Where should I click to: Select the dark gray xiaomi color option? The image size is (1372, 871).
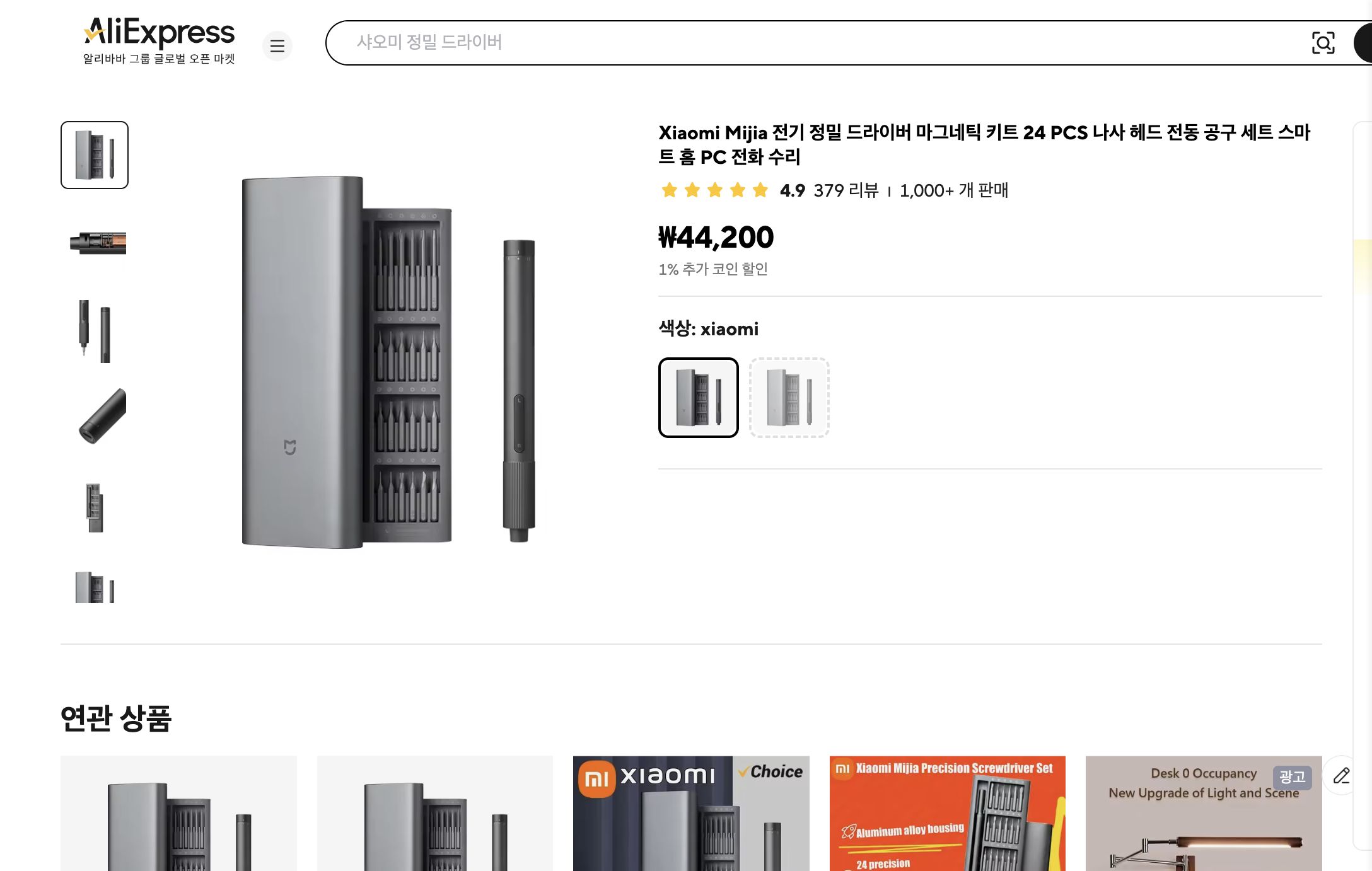pyautogui.click(x=699, y=398)
